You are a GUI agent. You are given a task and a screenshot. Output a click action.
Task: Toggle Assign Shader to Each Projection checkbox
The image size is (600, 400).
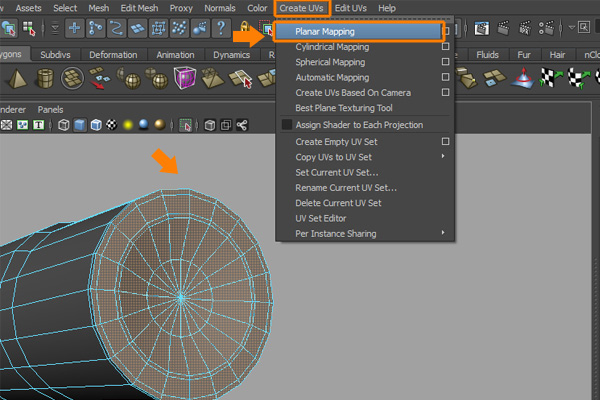click(x=287, y=125)
